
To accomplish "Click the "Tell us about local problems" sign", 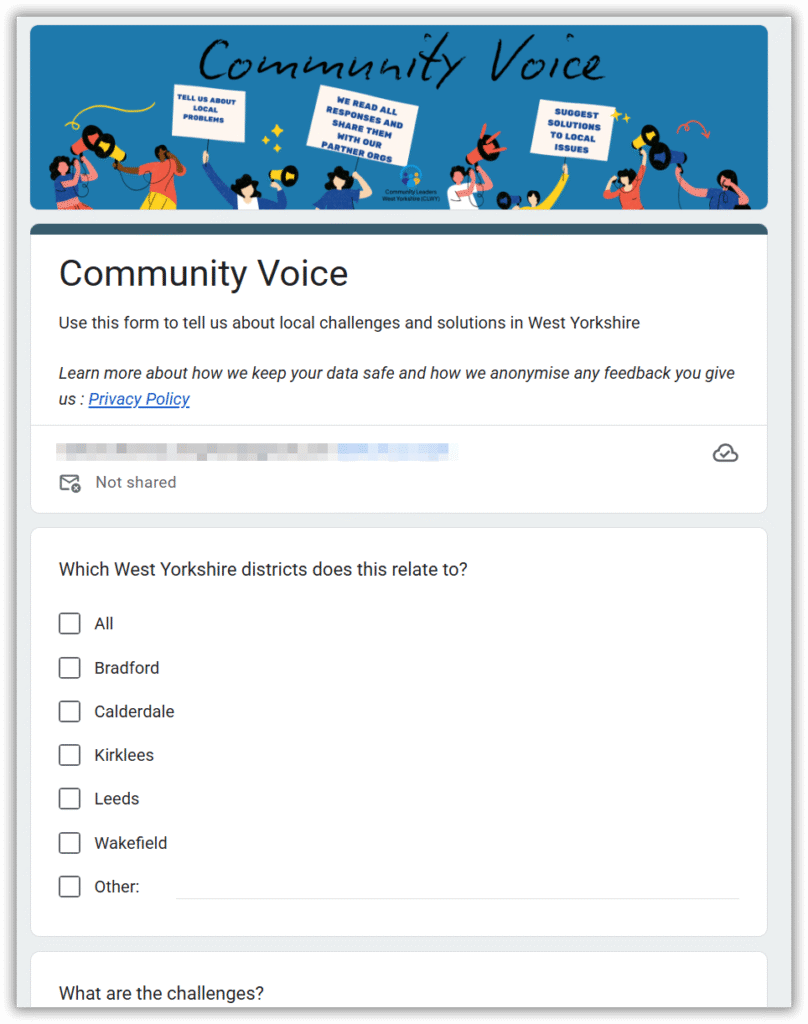I will click(x=209, y=110).
